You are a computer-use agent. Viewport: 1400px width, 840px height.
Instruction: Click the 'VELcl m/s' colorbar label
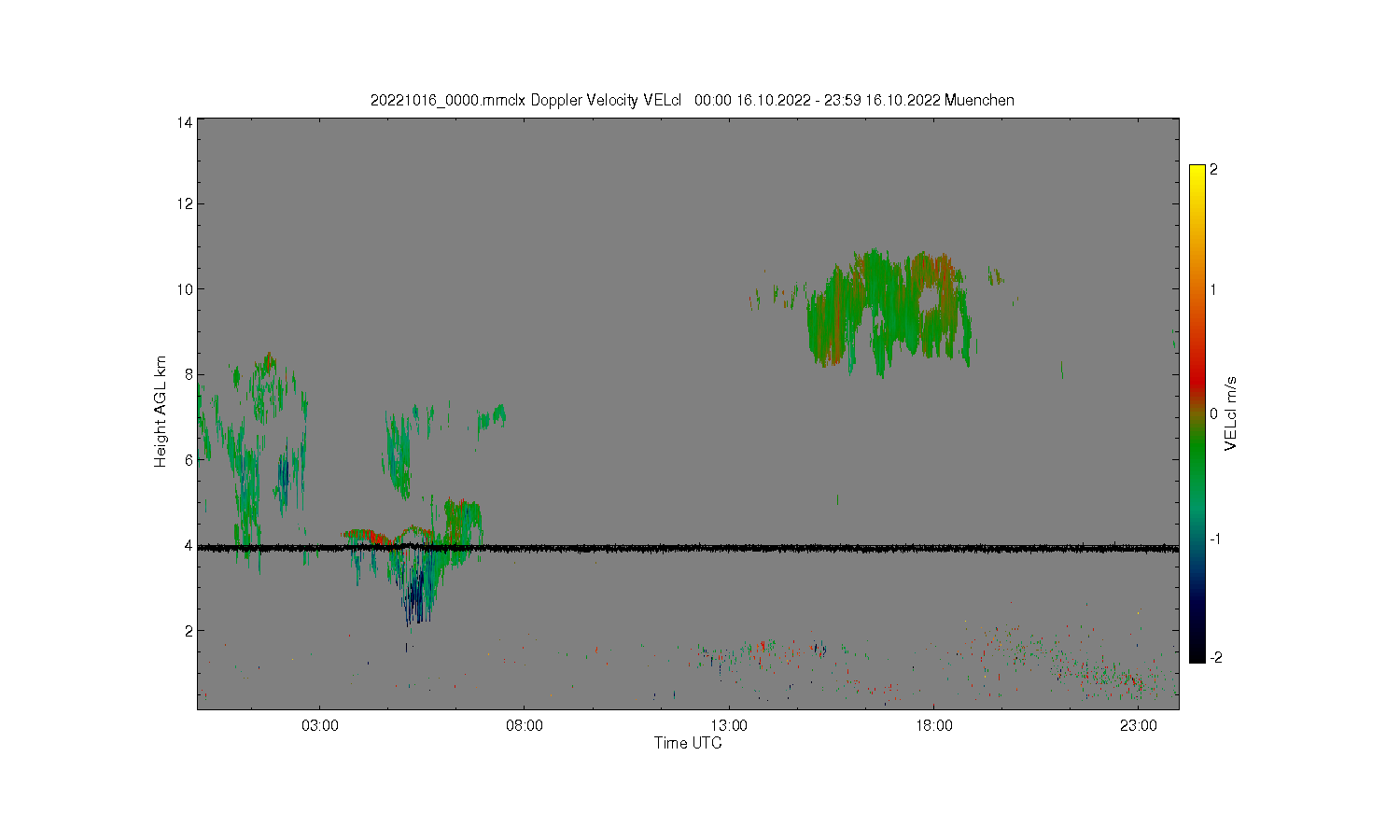pos(1230,413)
